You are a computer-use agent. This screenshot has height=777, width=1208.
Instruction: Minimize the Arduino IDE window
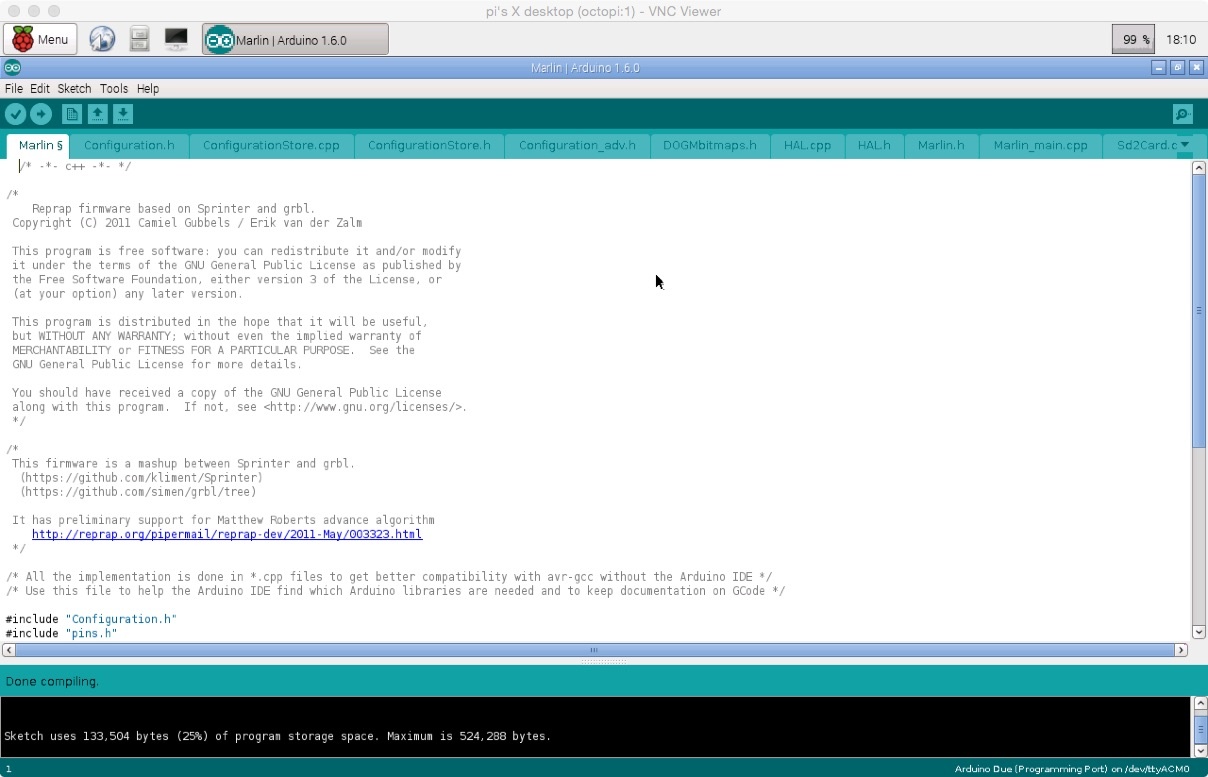pyautogui.click(x=1159, y=68)
